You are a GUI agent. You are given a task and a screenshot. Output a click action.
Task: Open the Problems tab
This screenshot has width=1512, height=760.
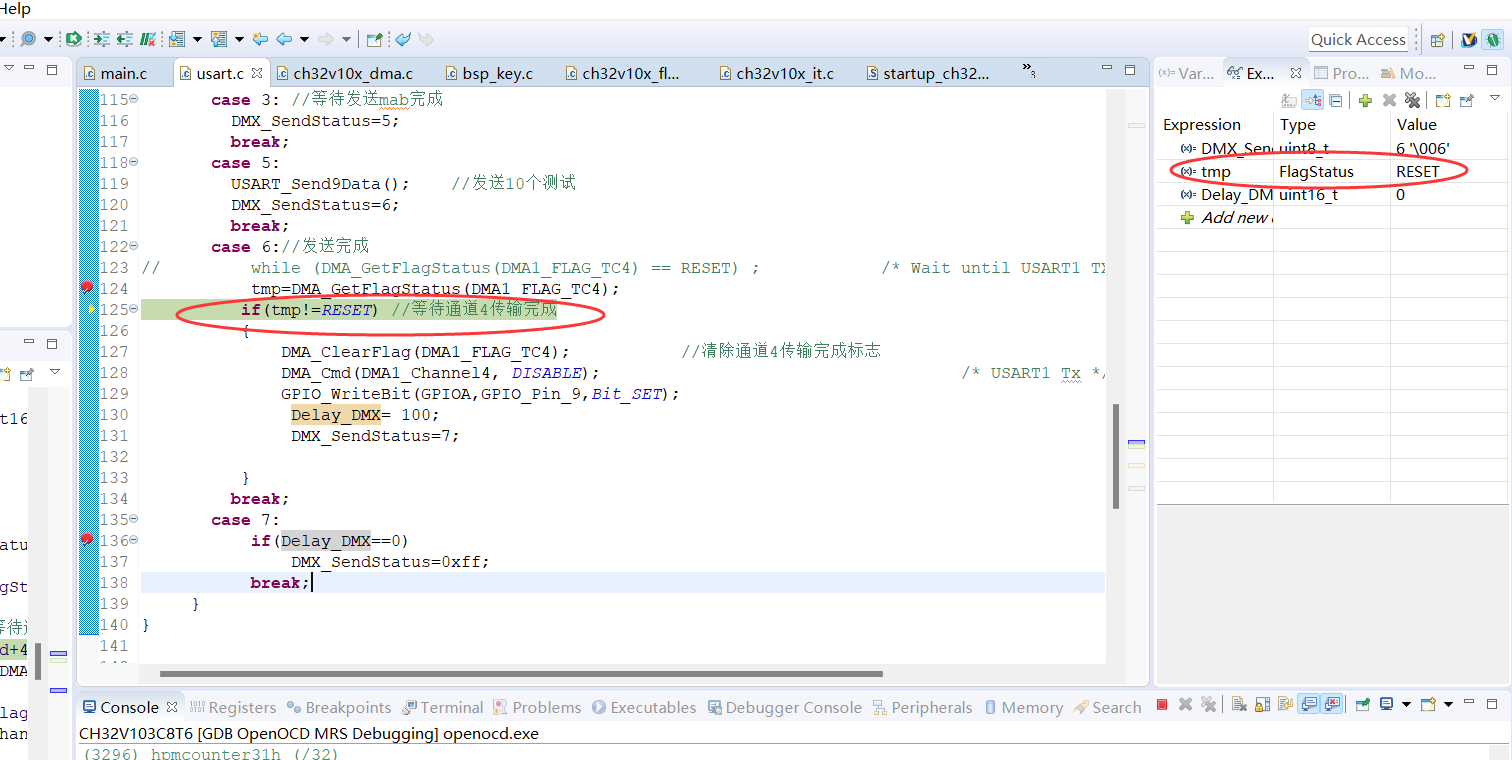(537, 707)
